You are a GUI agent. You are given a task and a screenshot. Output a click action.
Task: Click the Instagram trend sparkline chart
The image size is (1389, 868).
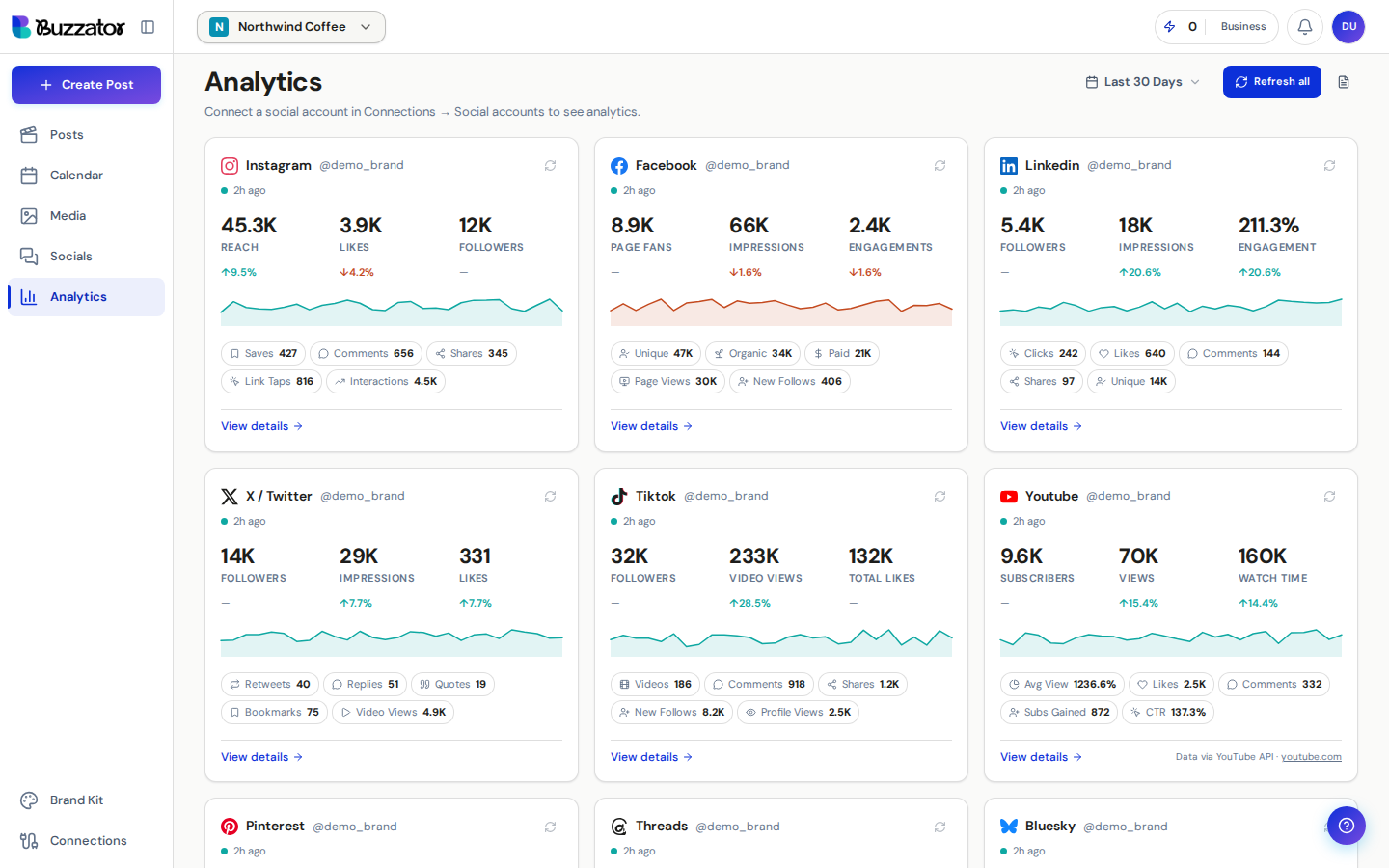coord(392,312)
